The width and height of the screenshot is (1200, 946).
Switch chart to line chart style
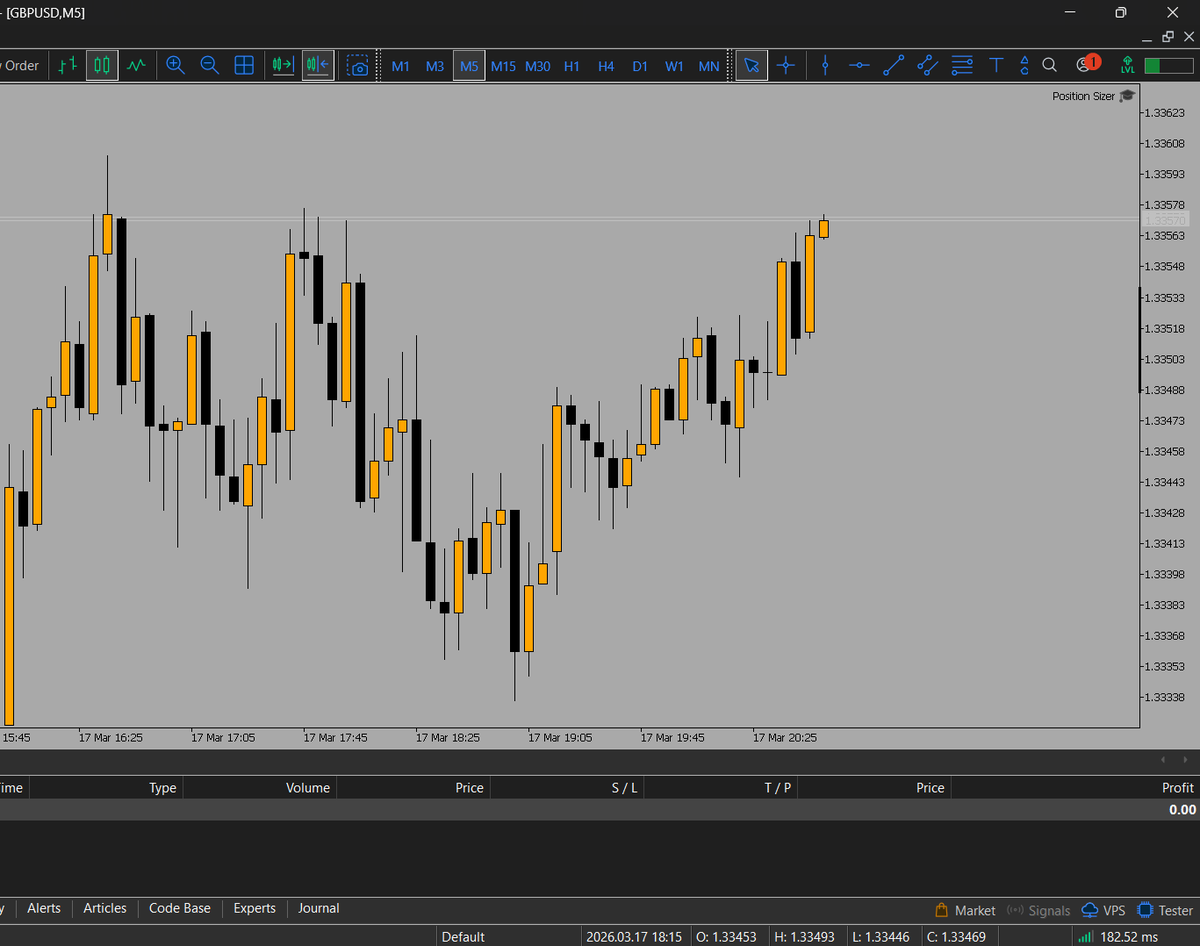[x=136, y=66]
